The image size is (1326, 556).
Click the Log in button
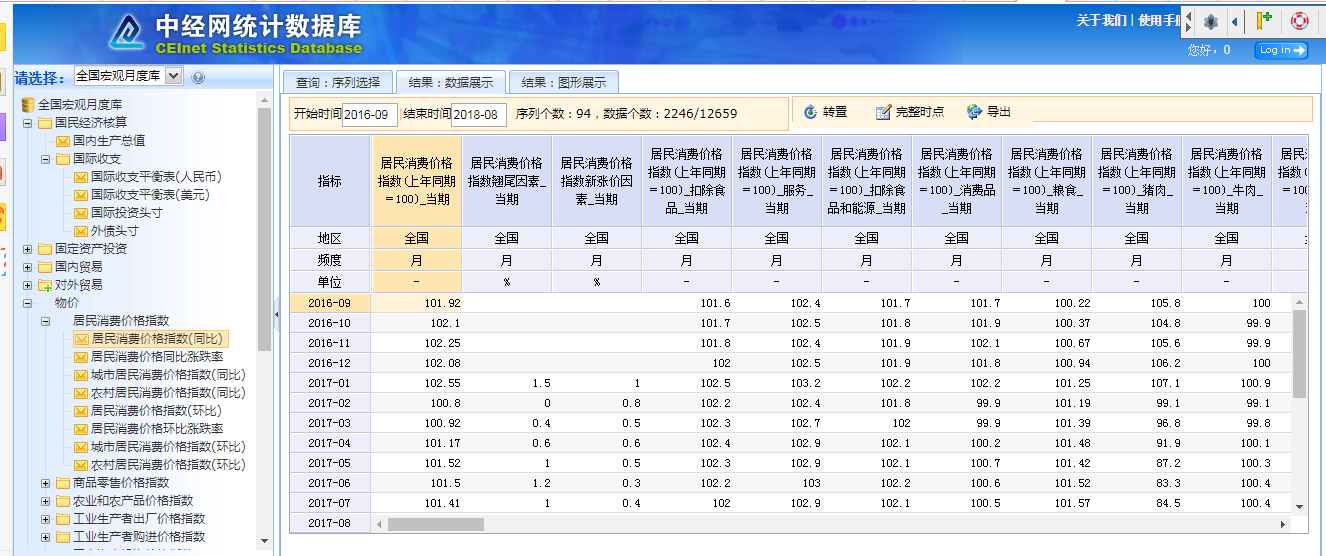[x=1281, y=50]
